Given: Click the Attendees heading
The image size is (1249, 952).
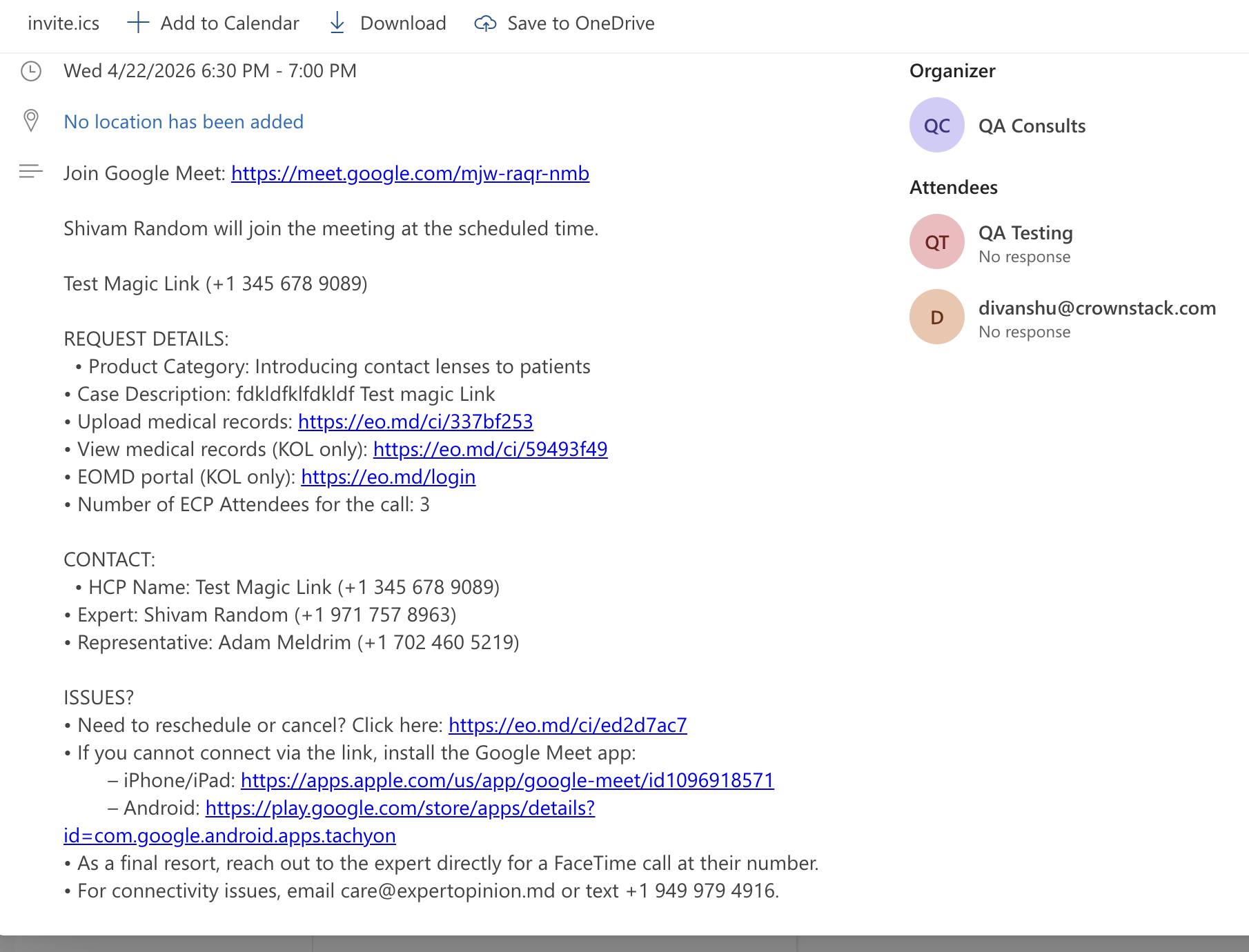Looking at the screenshot, I should pyautogui.click(x=954, y=188).
